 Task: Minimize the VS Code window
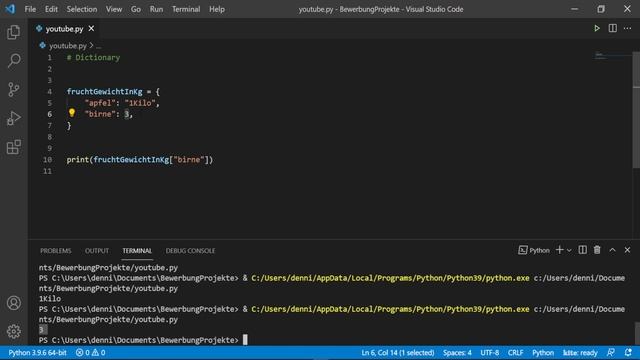click(574, 9)
